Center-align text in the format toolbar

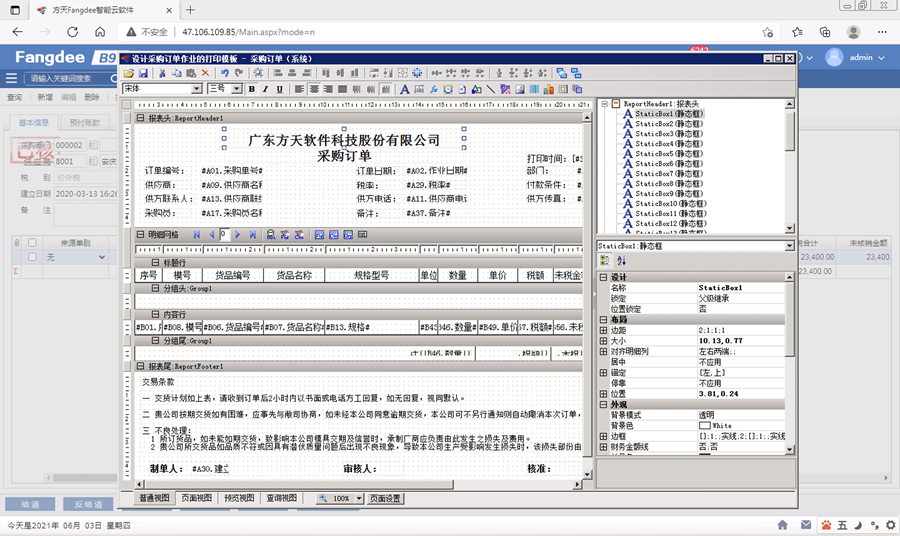click(314, 89)
